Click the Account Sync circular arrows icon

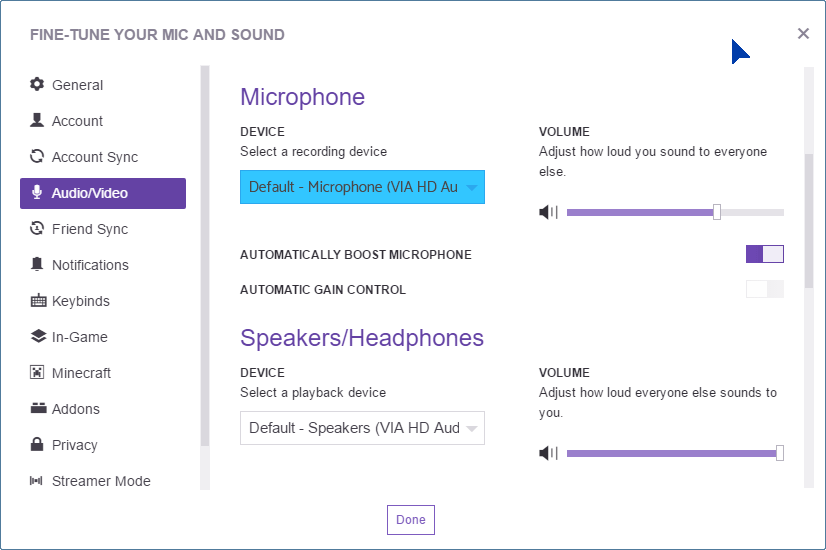pyautogui.click(x=37, y=157)
